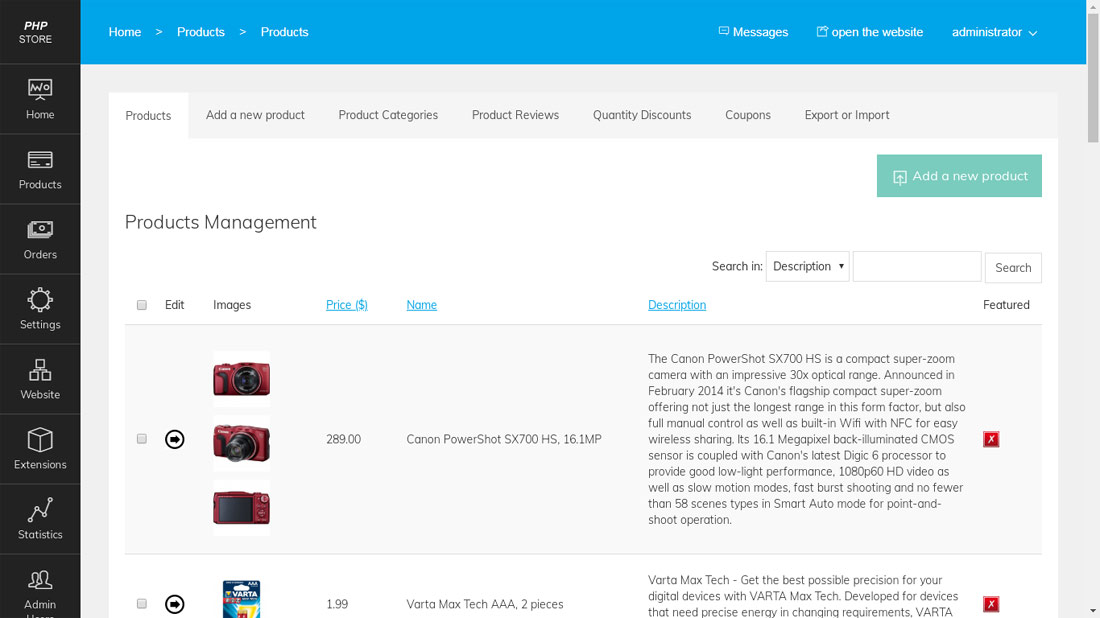Go to Settings in the sidebar

(40, 309)
